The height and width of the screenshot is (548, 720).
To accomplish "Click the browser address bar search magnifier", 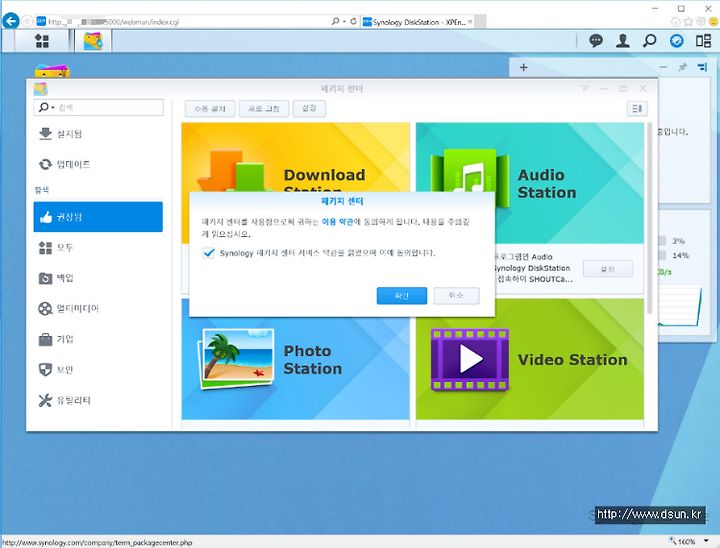I will (335, 21).
